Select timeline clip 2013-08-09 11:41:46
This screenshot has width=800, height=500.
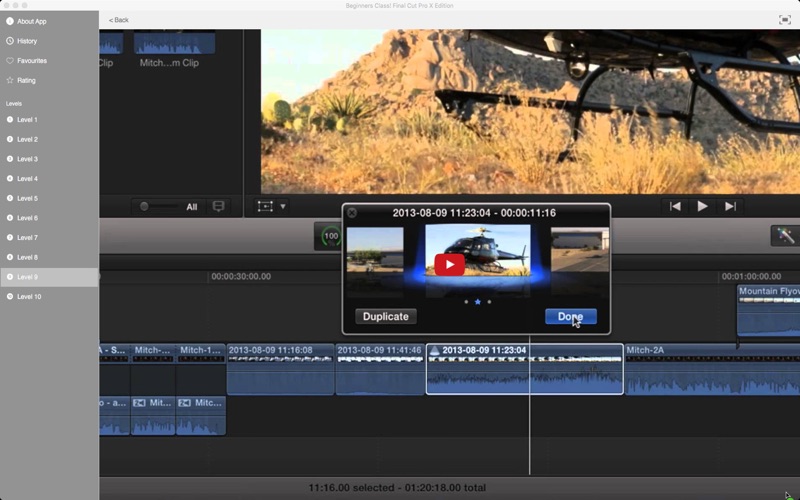click(380, 369)
